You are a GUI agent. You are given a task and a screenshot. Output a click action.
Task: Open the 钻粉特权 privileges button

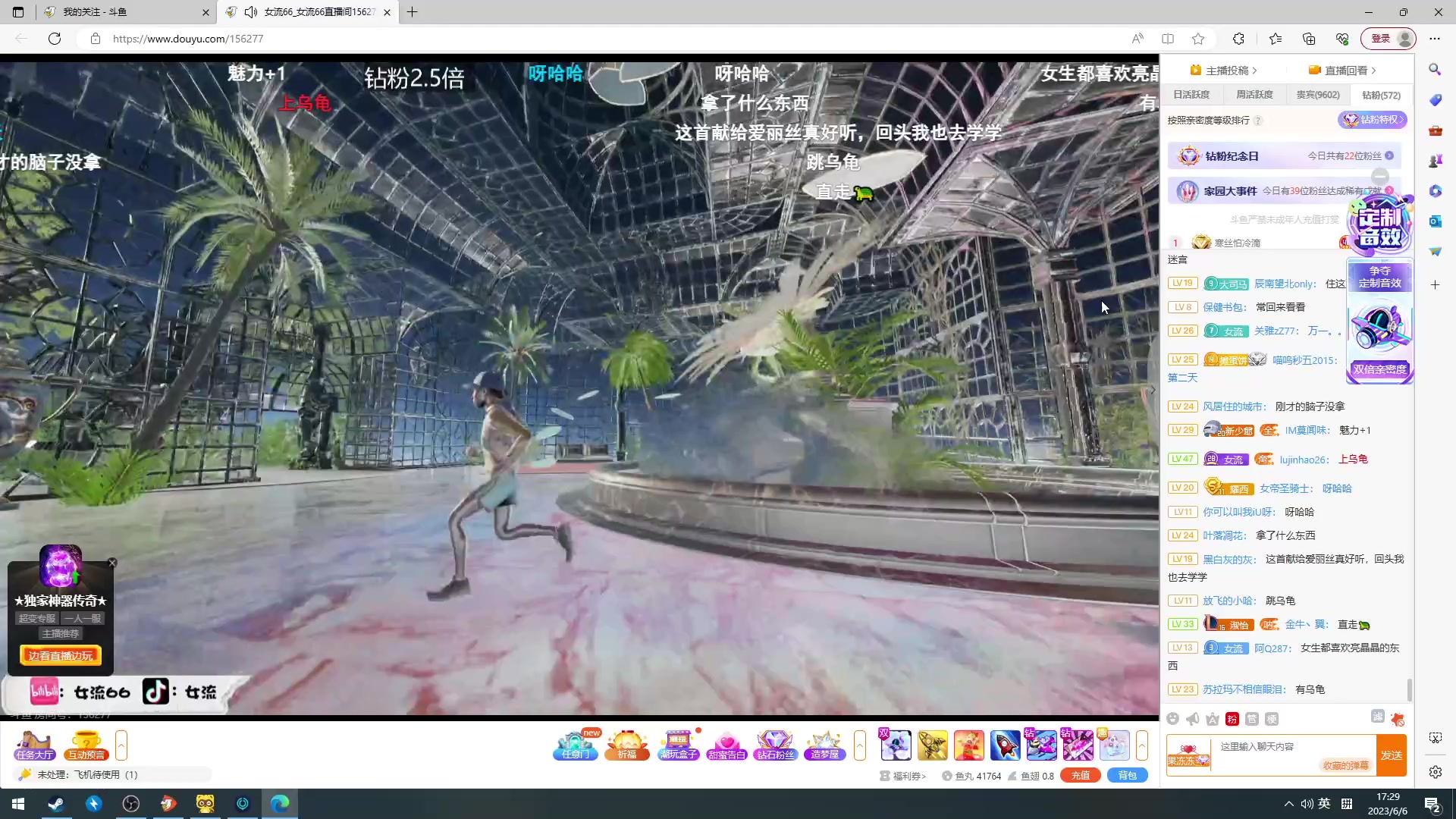coord(1373,120)
